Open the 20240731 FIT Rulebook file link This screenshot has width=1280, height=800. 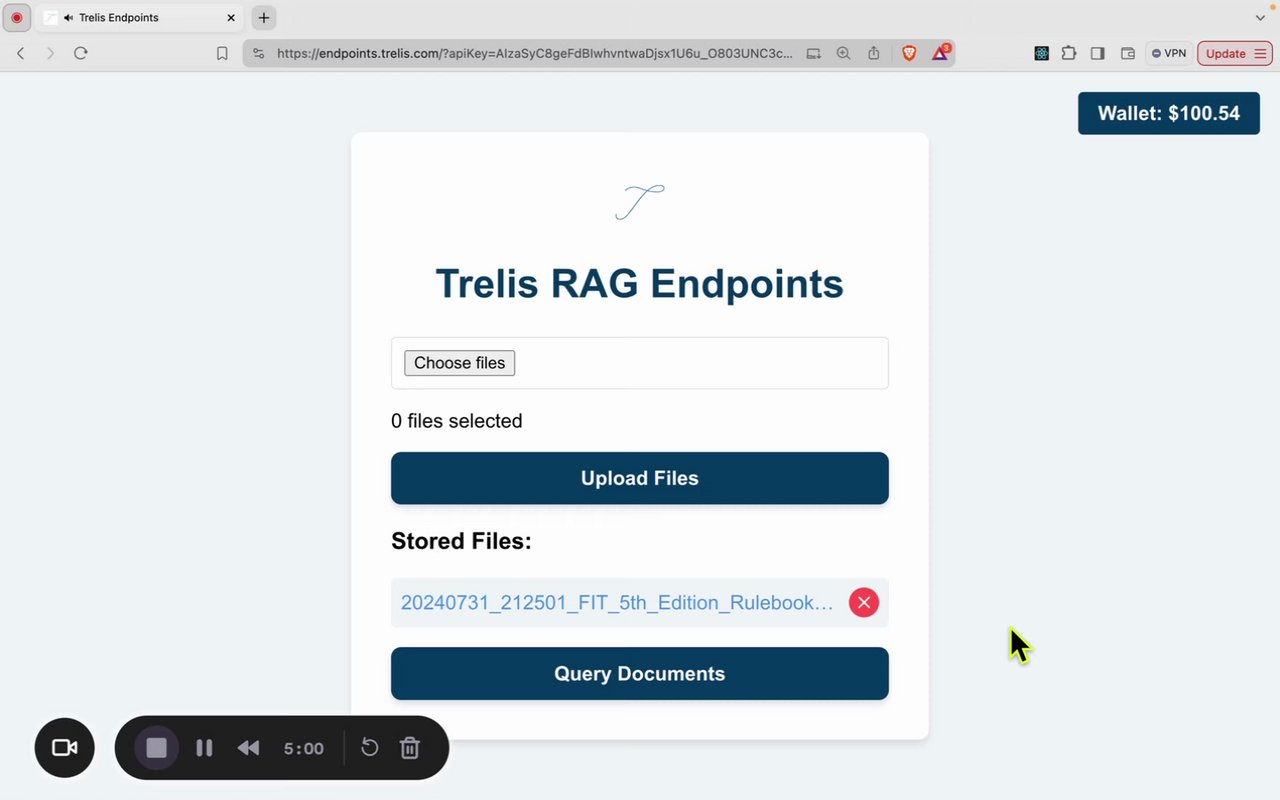pyautogui.click(x=617, y=603)
